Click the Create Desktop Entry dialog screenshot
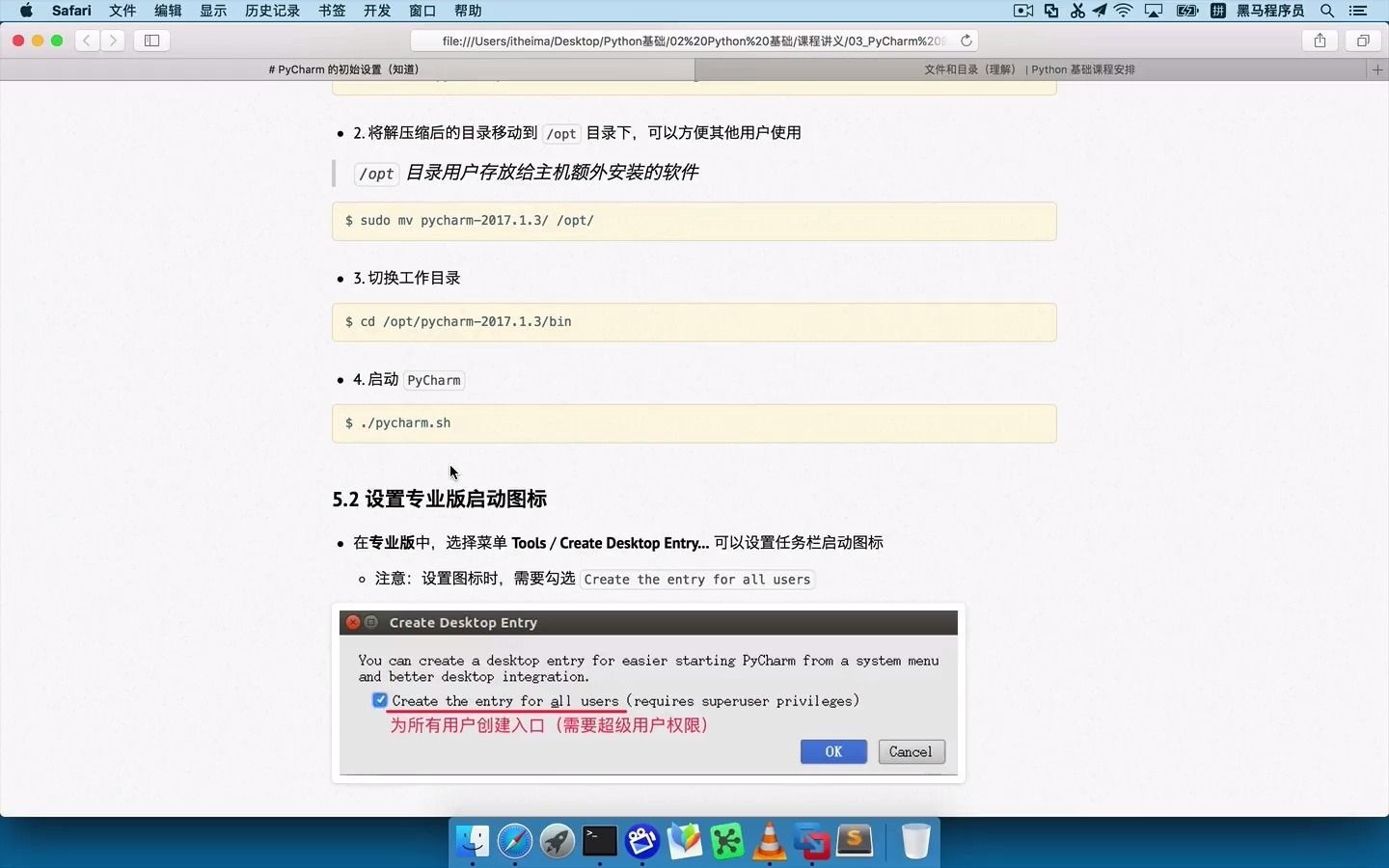 coord(648,692)
